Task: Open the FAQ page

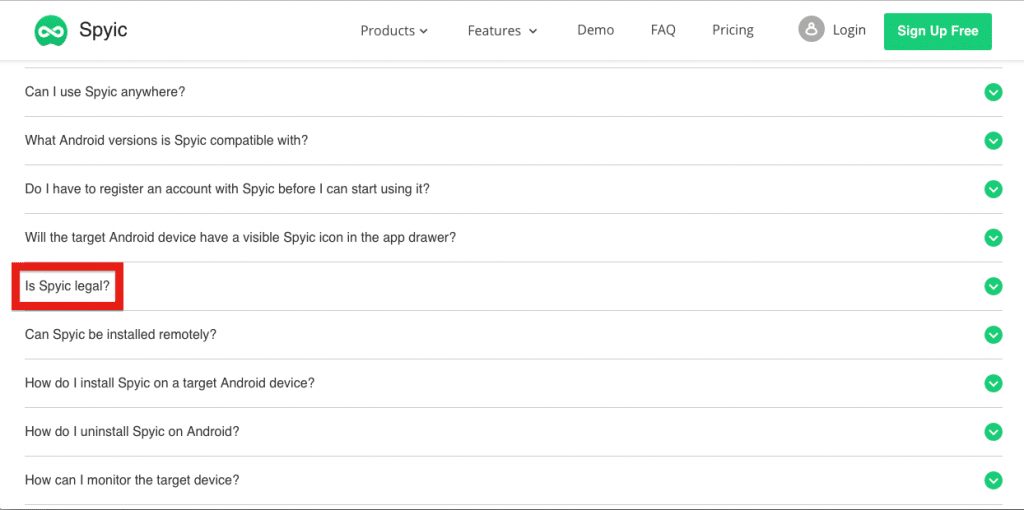Action: (663, 30)
